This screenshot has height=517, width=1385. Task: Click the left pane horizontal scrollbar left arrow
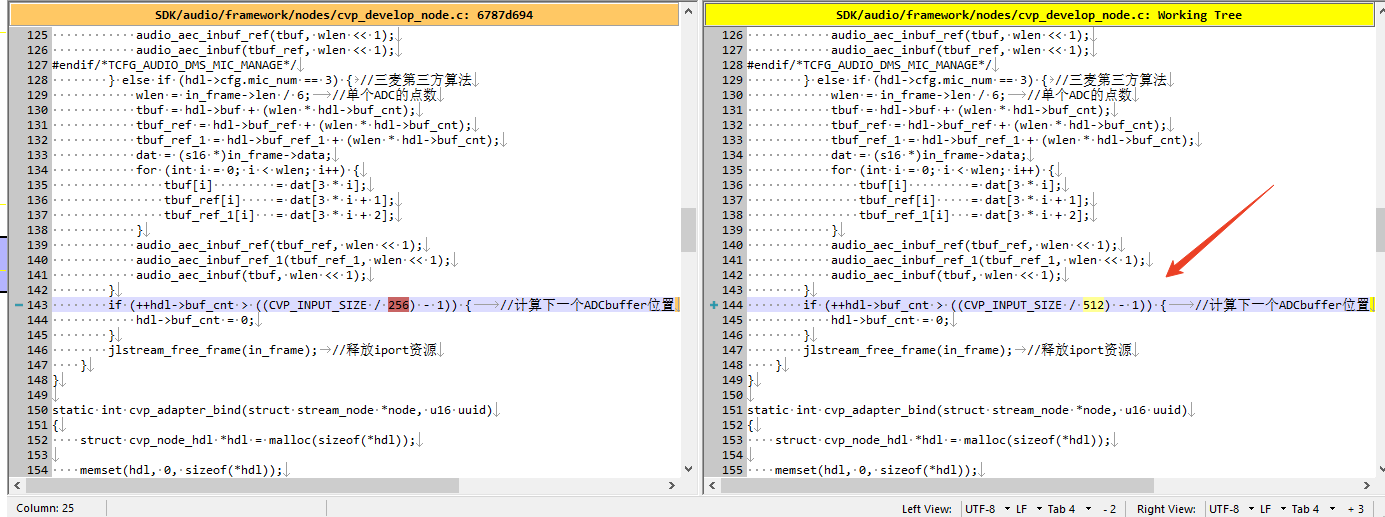click(17, 485)
